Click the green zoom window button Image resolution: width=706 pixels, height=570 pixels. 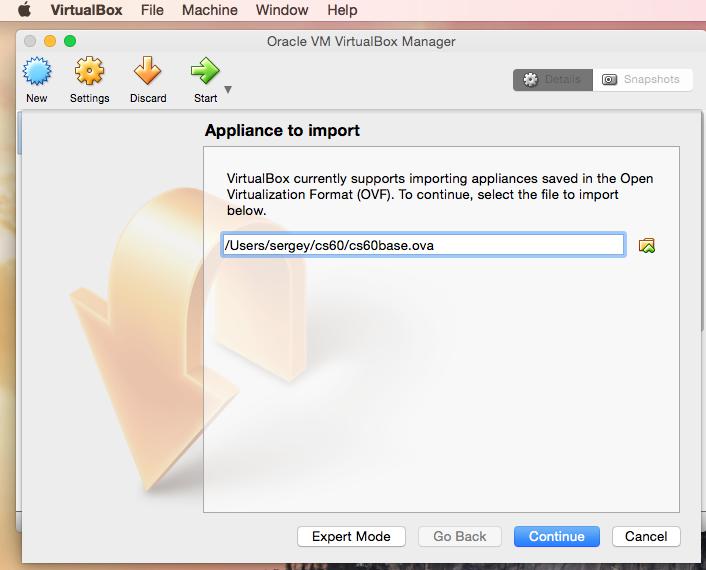pos(70,41)
